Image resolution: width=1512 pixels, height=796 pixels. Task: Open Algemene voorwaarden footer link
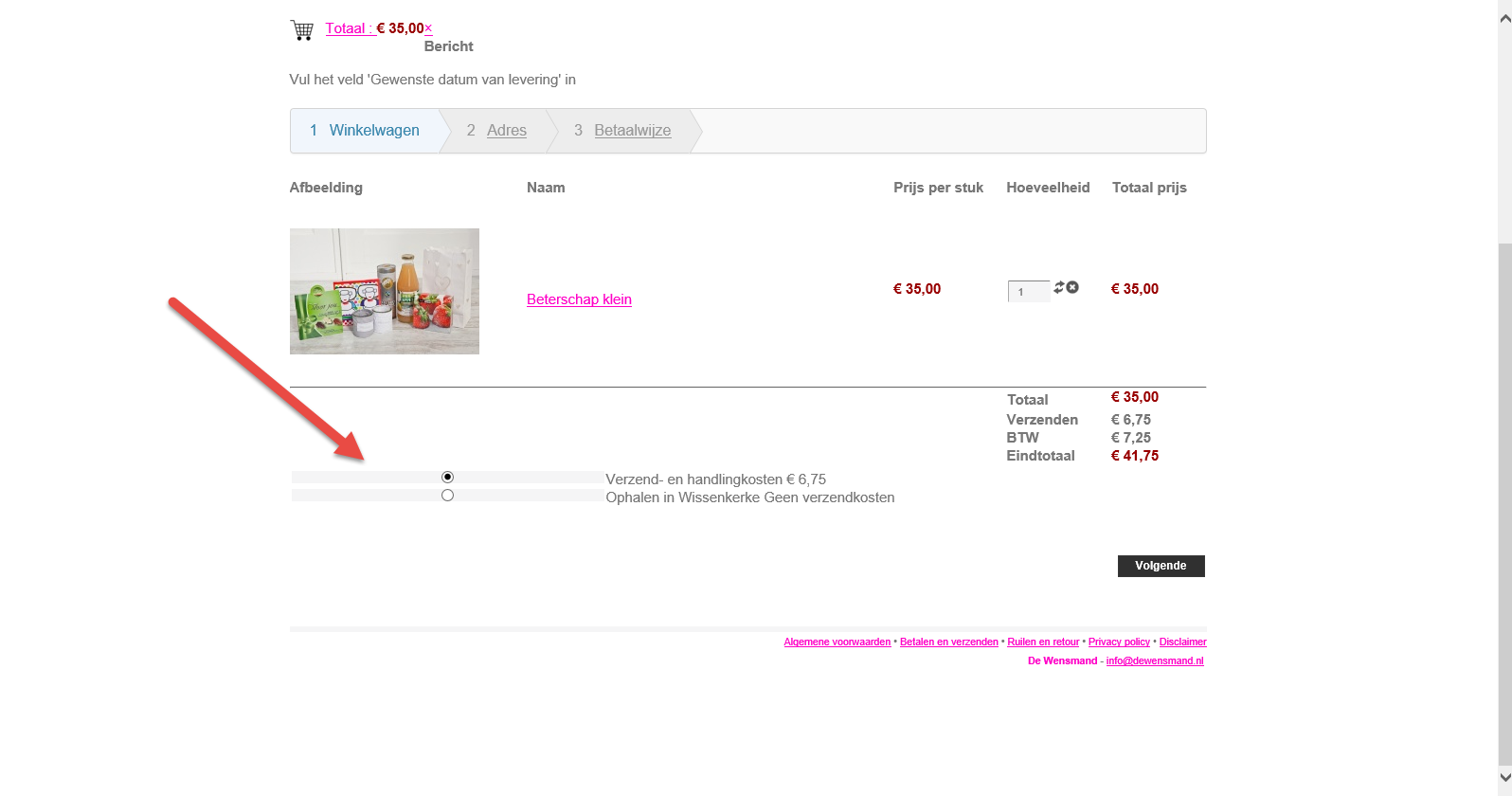coord(837,642)
